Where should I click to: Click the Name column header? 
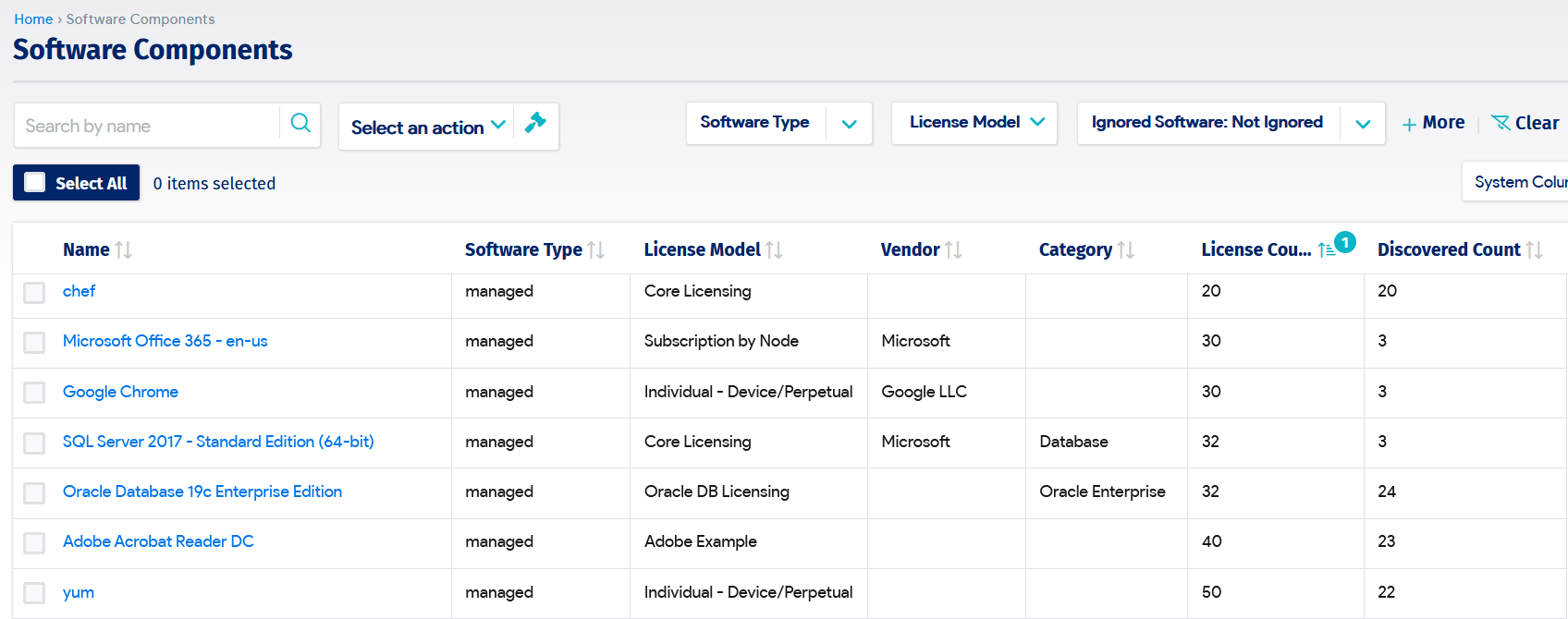pyautogui.click(x=86, y=249)
